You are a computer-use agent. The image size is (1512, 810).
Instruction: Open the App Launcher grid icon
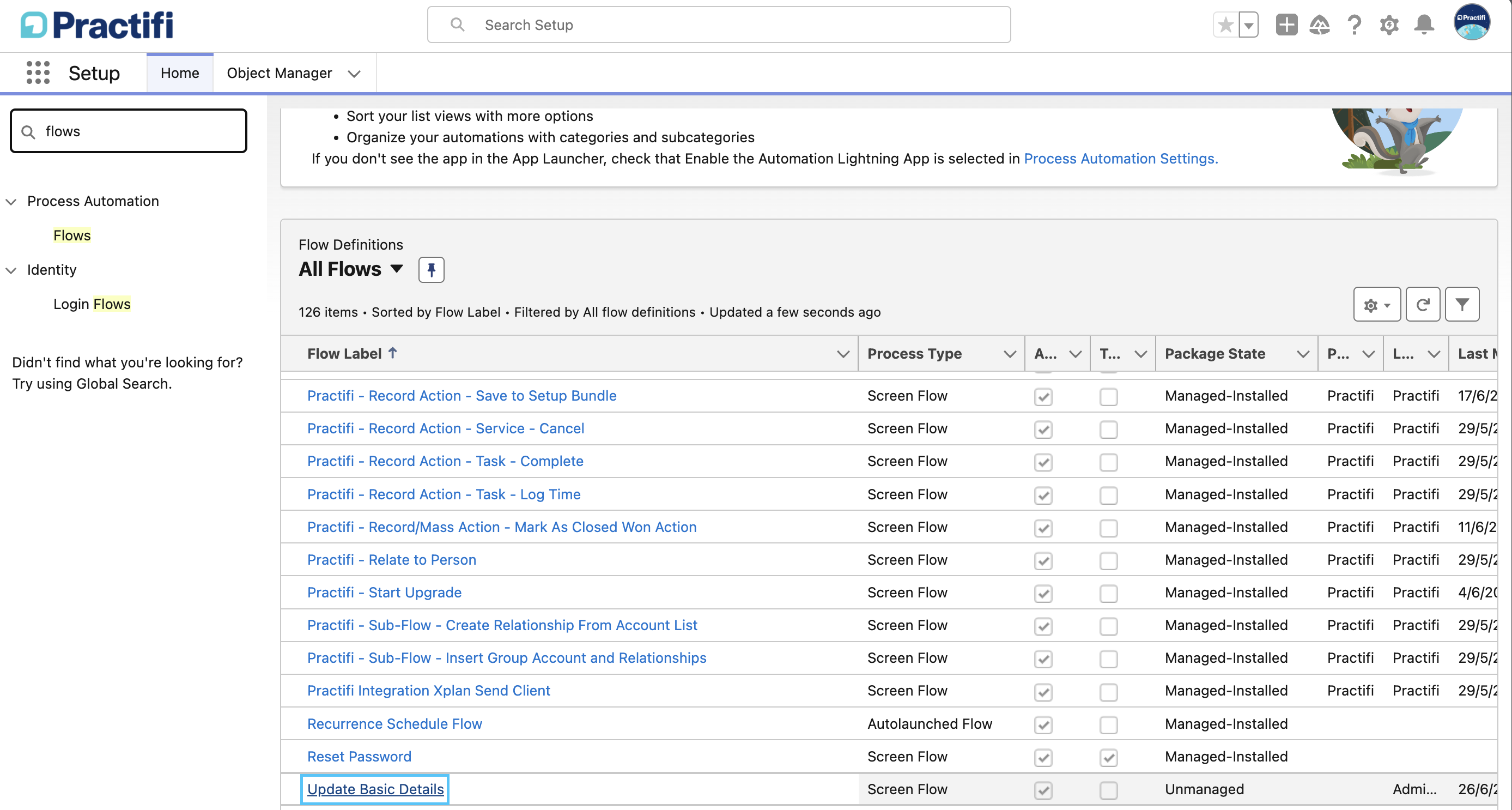(38, 73)
